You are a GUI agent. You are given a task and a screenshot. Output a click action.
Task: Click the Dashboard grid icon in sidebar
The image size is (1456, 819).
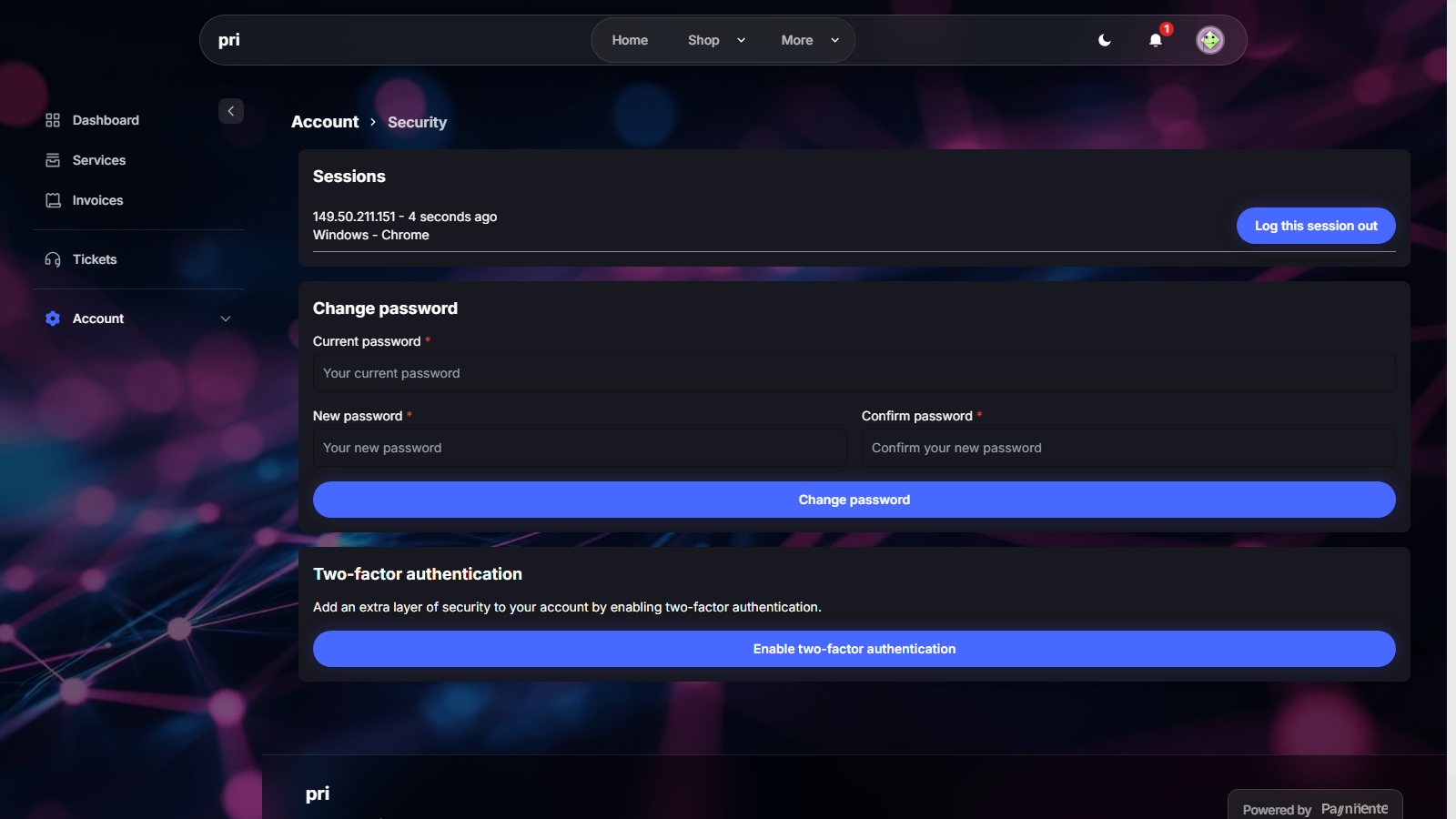[53, 120]
